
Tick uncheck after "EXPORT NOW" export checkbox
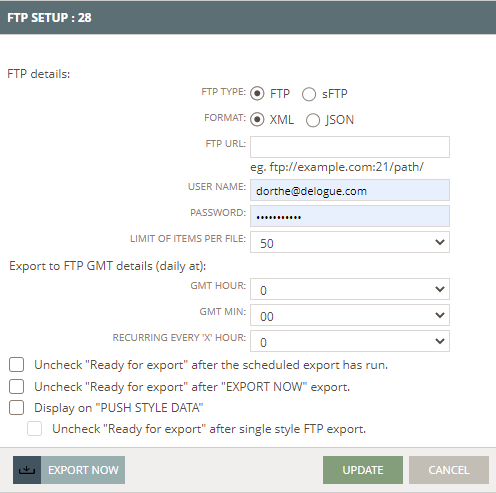click(16, 387)
